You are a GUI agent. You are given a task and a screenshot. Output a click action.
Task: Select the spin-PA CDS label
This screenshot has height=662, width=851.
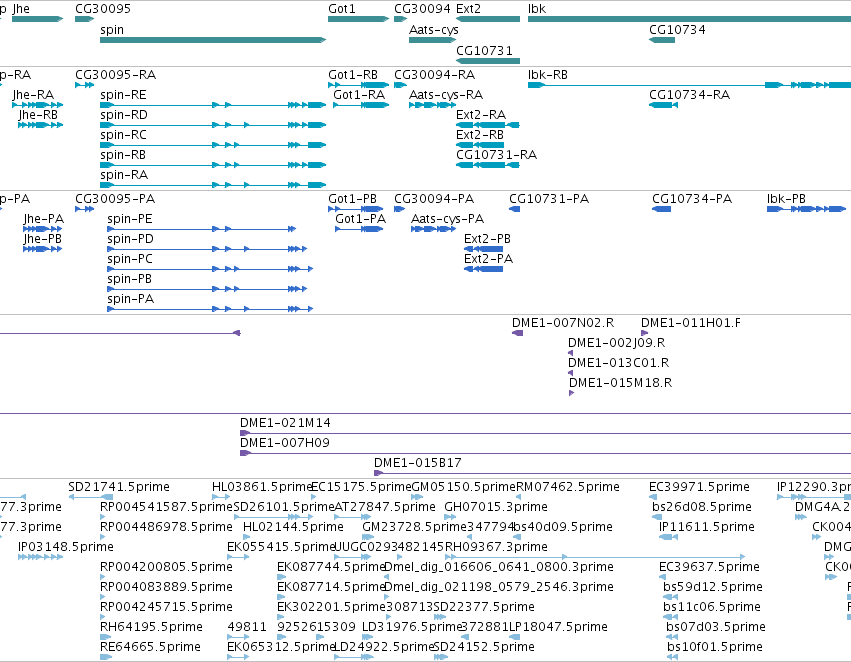pos(130,300)
